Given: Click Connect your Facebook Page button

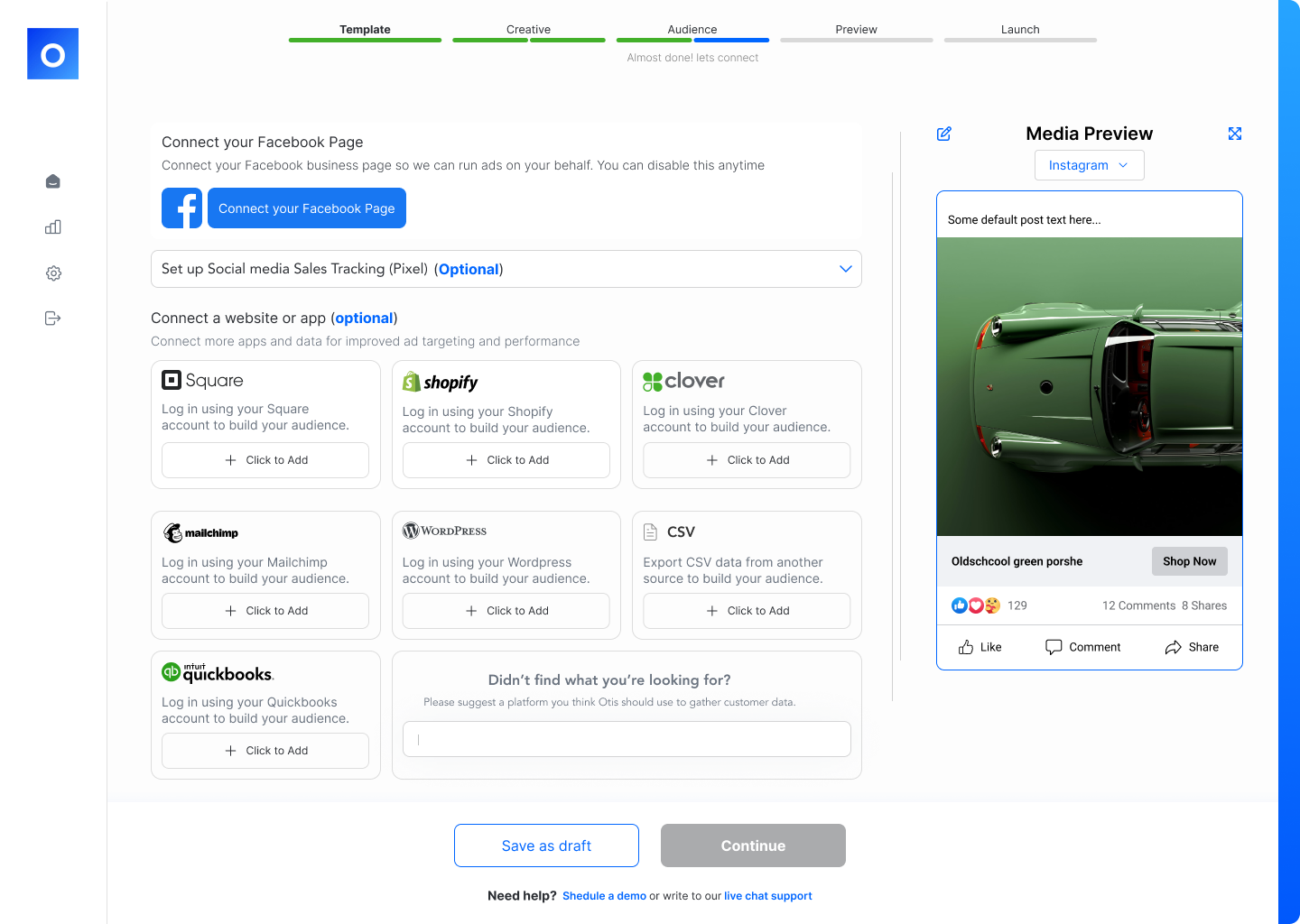Looking at the screenshot, I should pos(307,208).
